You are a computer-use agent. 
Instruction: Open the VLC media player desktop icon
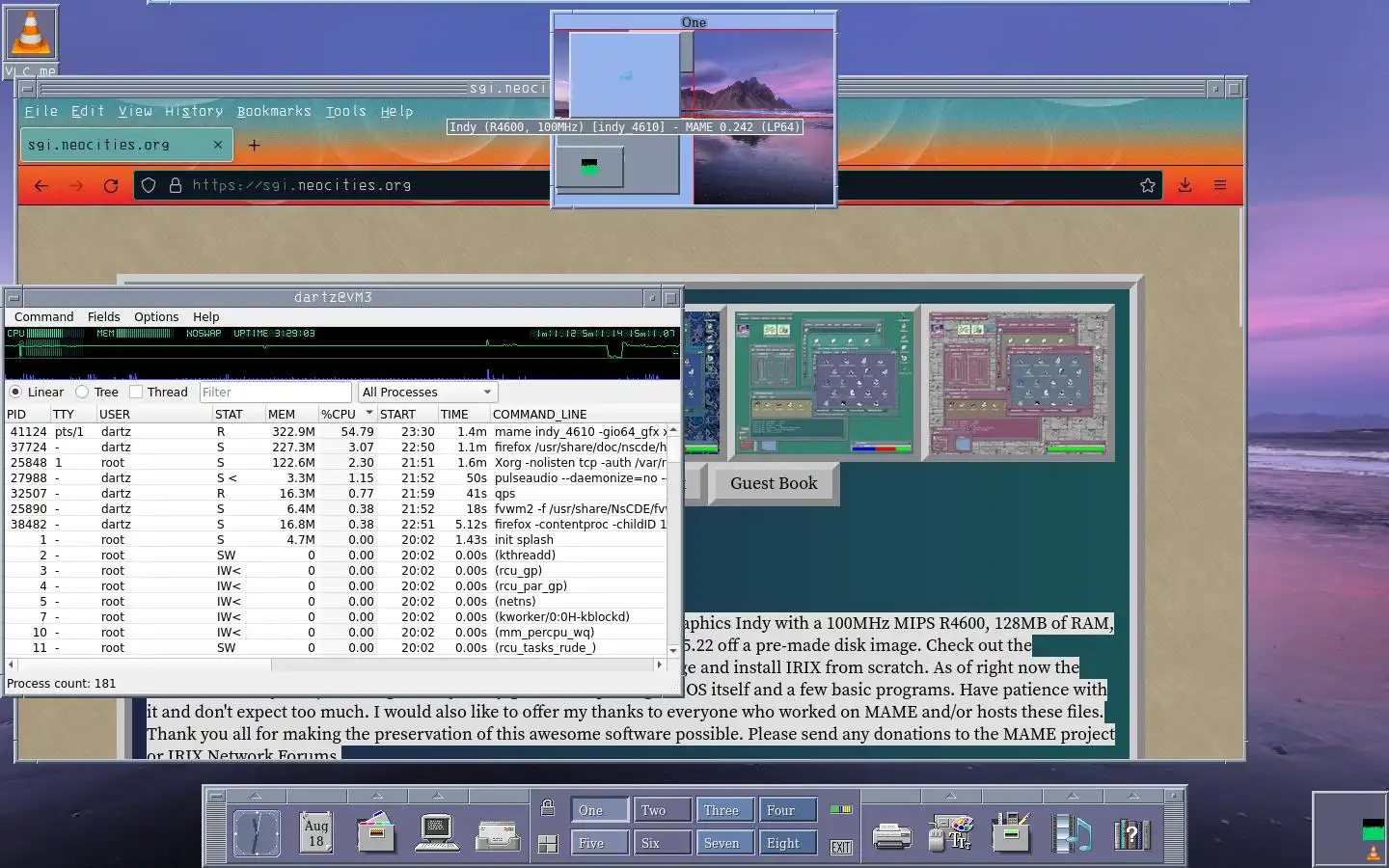(x=31, y=33)
